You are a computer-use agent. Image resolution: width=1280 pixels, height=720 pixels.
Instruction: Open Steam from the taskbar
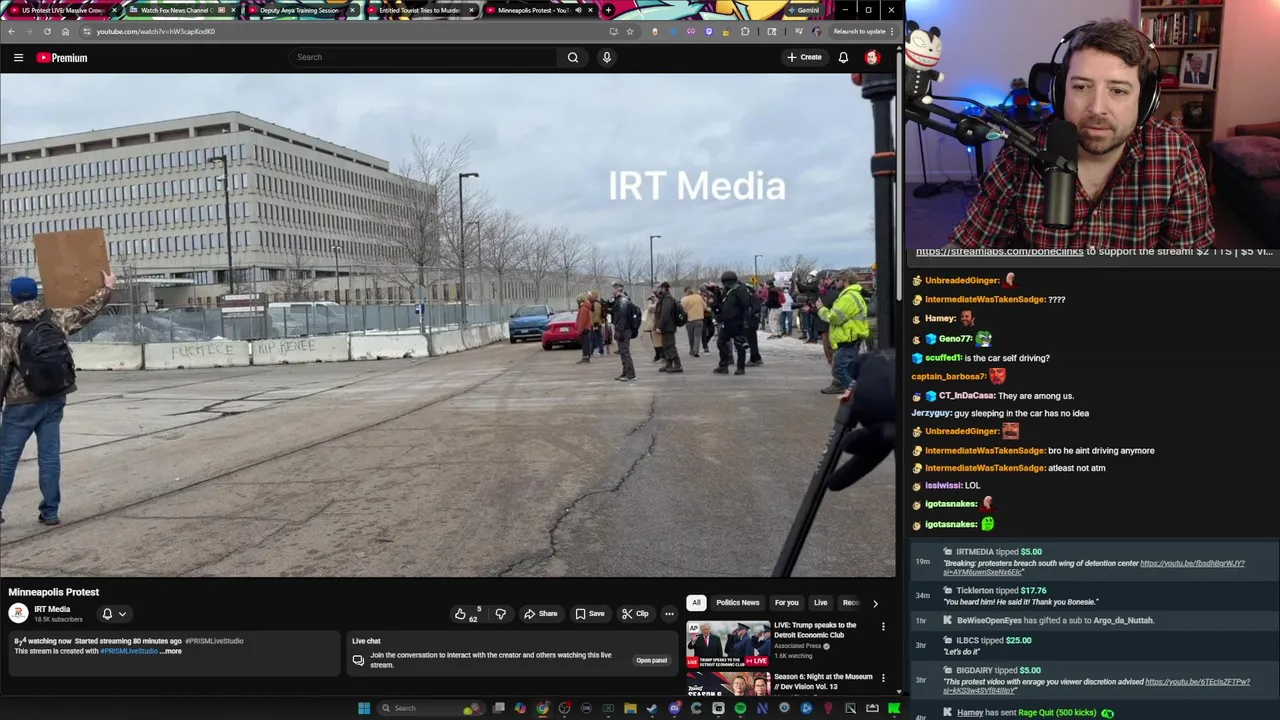(x=652, y=708)
